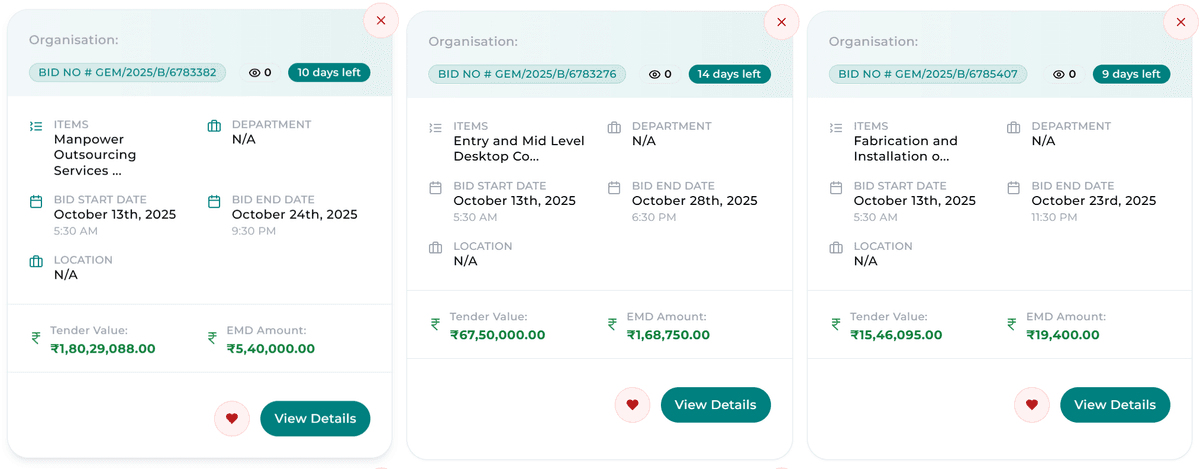Favorite the Manpower Outsourcing tender with heart
The width and height of the screenshot is (1200, 469).
(232, 419)
